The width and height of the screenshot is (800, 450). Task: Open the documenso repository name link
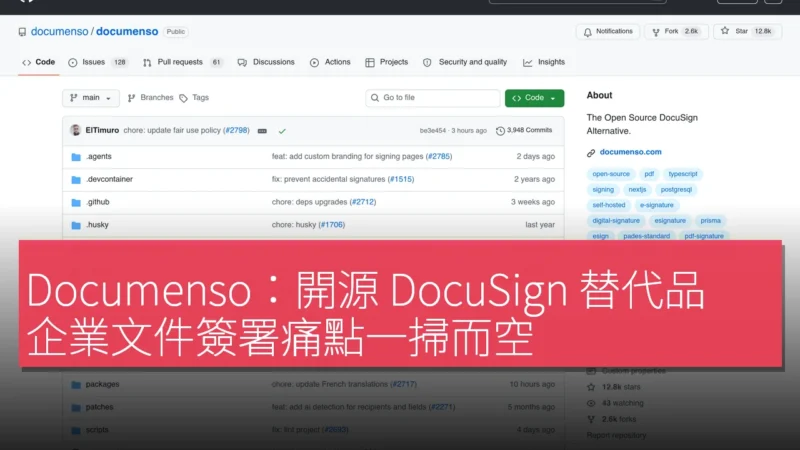127,32
